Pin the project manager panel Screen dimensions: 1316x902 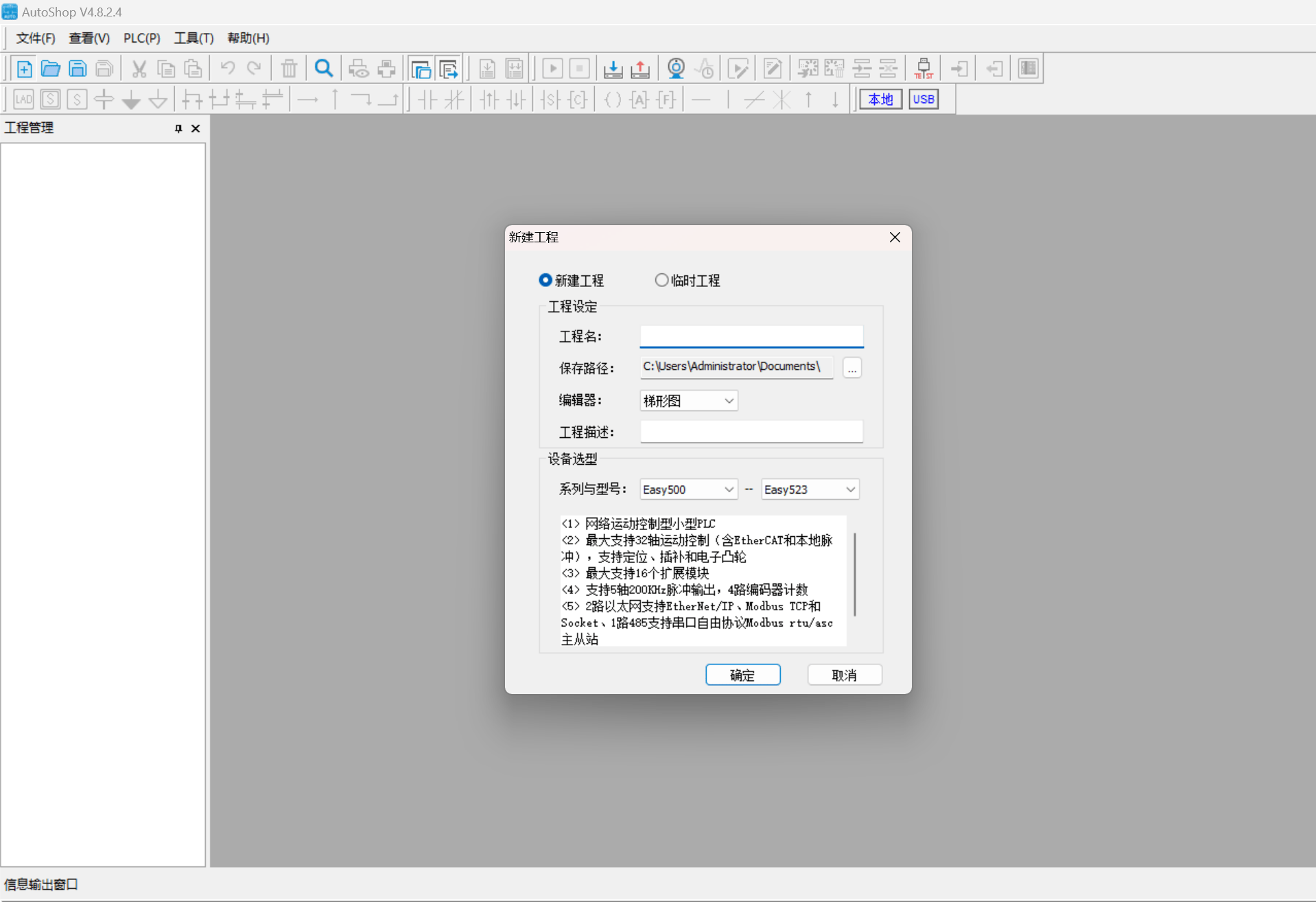pos(178,128)
